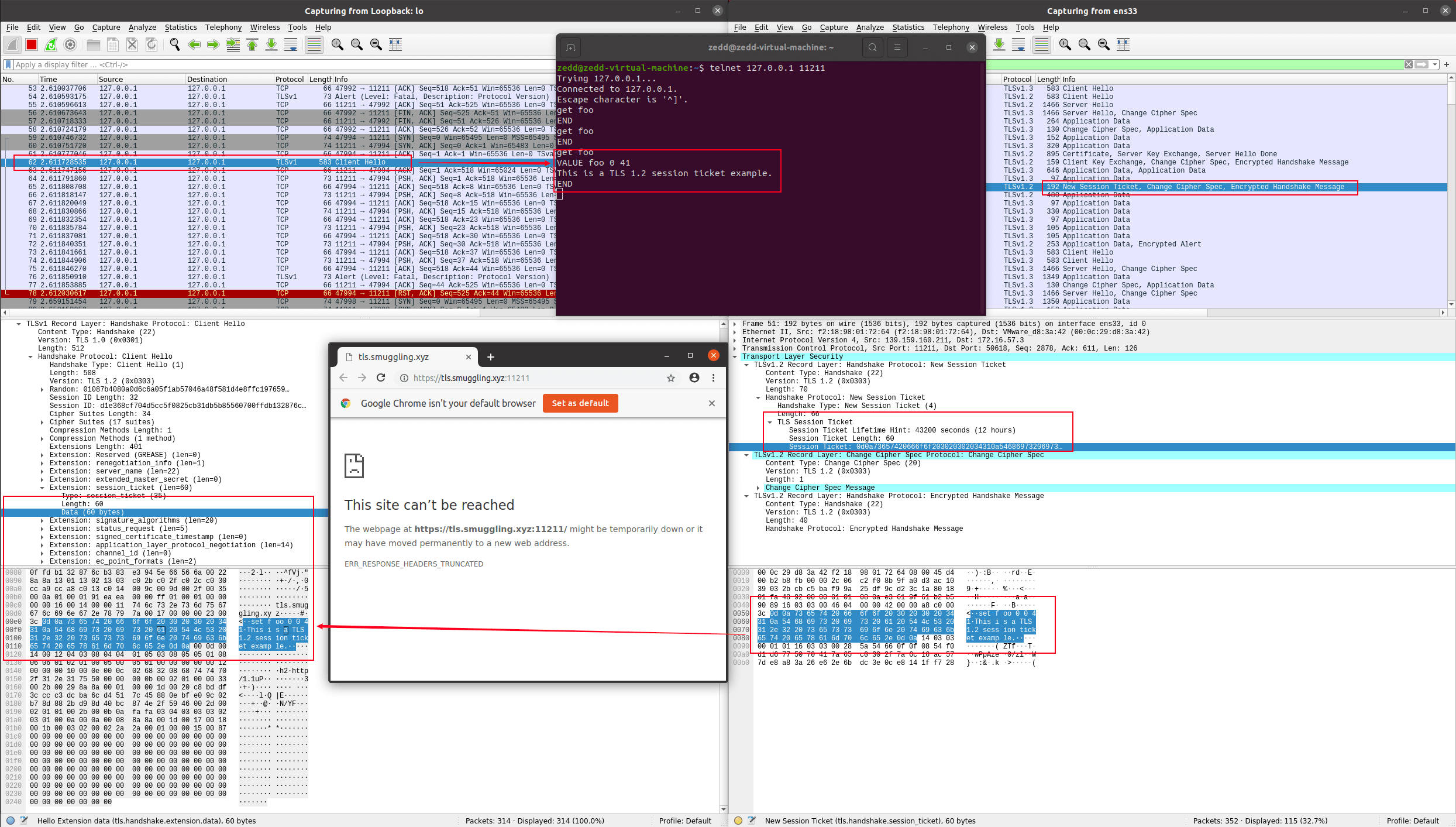
Task: Restart current capture in Loopback window
Action: (x=51, y=44)
